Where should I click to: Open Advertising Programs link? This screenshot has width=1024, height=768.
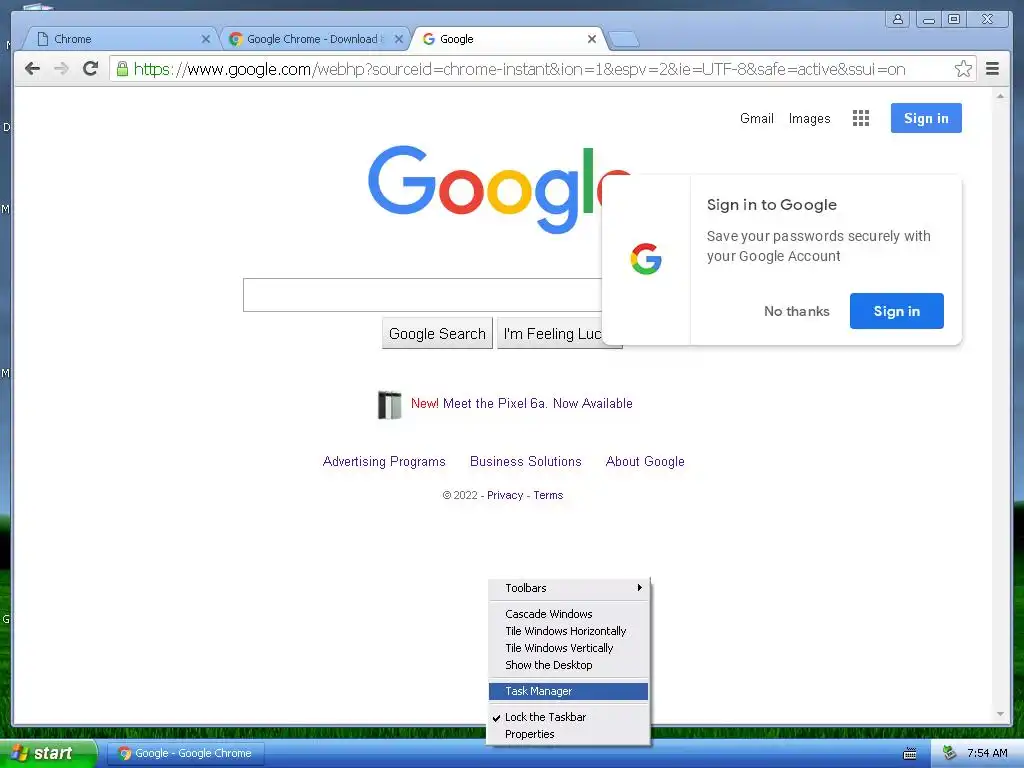pos(384,462)
